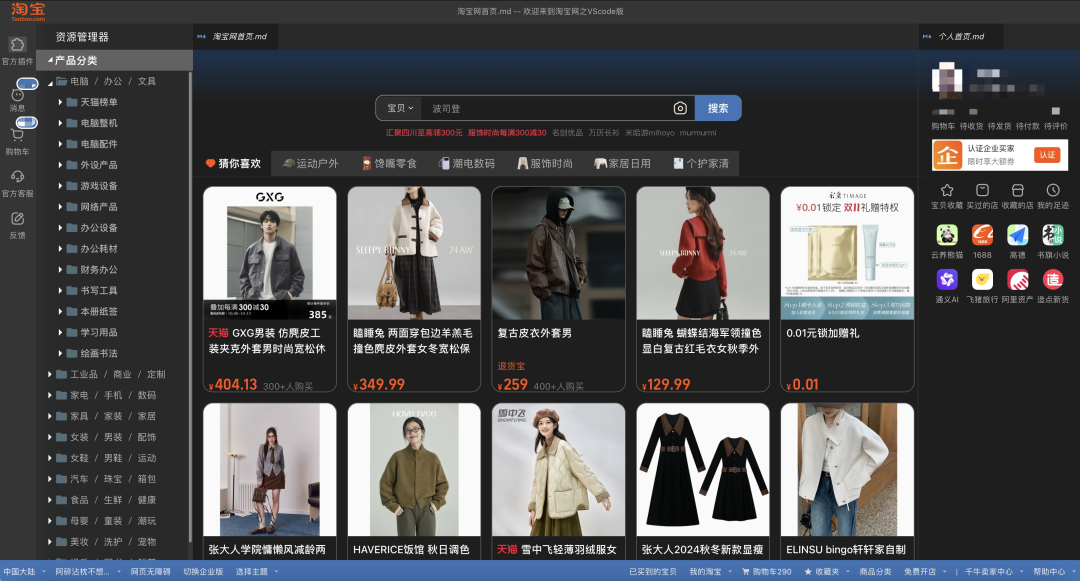Open 官方客服 headset icon in left sidebar

(17, 177)
